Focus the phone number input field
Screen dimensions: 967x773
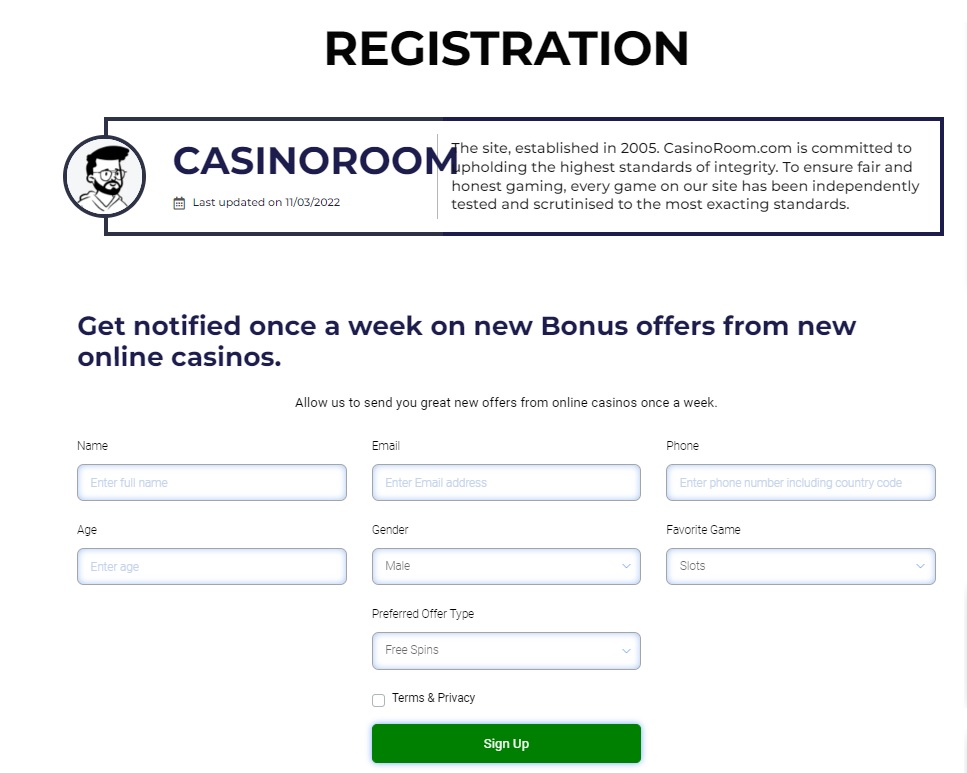(x=800, y=482)
